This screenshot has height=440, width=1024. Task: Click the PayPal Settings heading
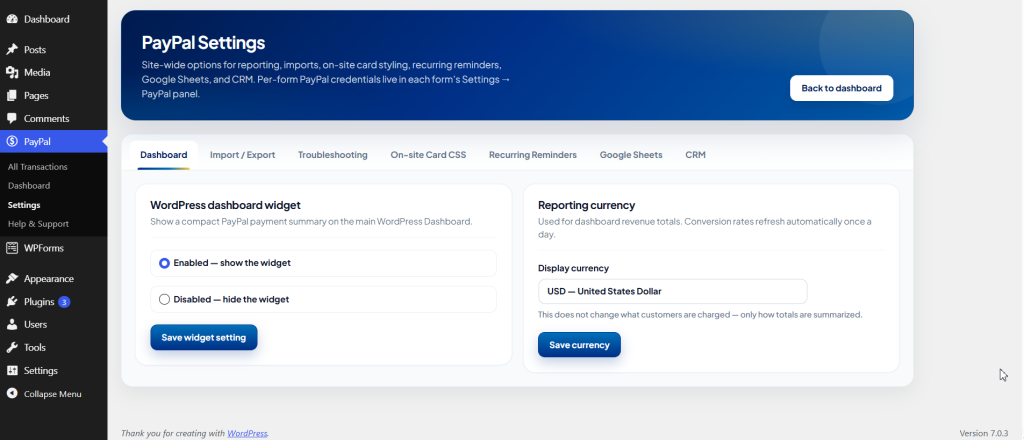point(203,43)
